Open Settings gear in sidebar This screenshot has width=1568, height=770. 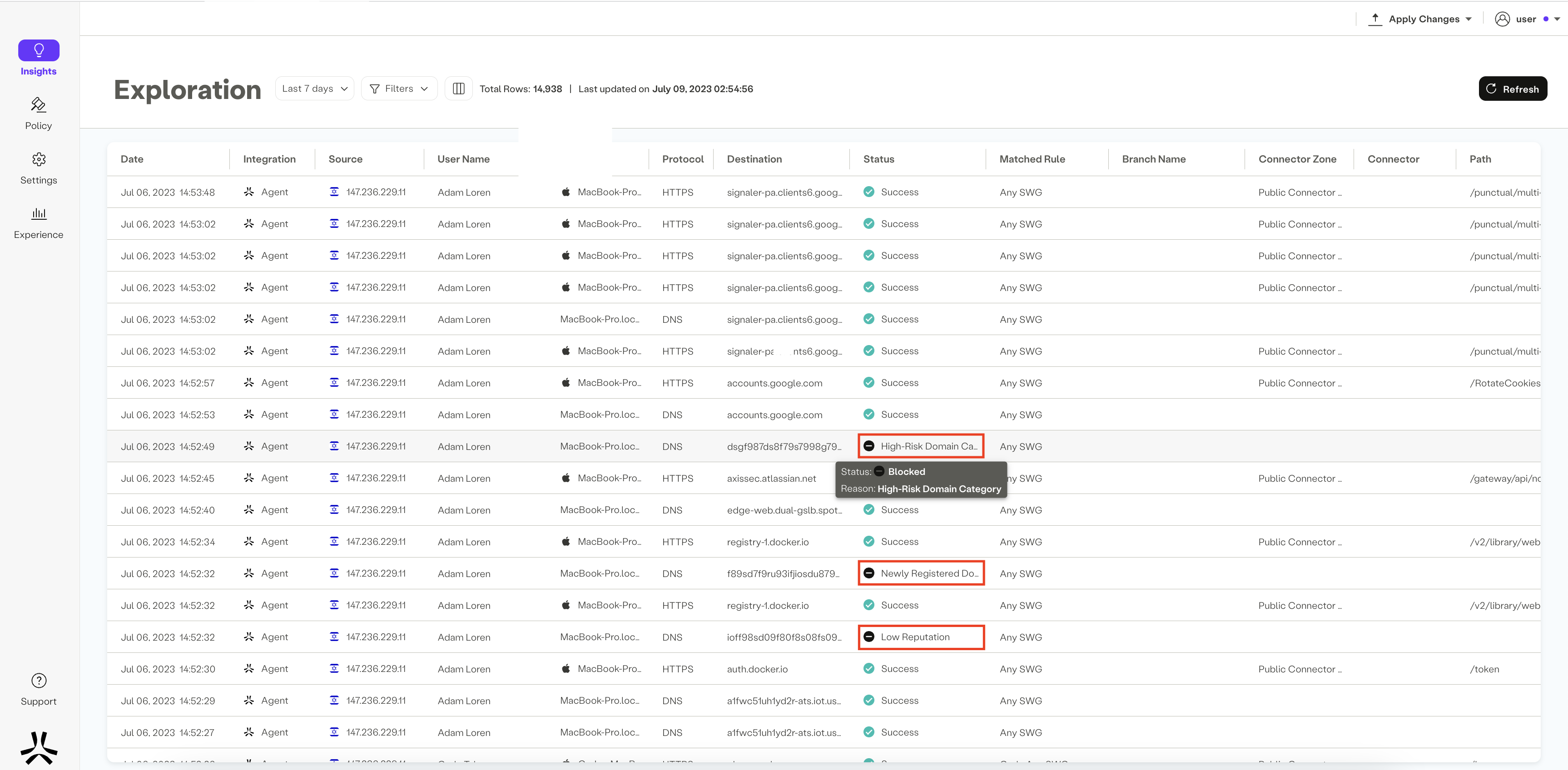pyautogui.click(x=38, y=160)
